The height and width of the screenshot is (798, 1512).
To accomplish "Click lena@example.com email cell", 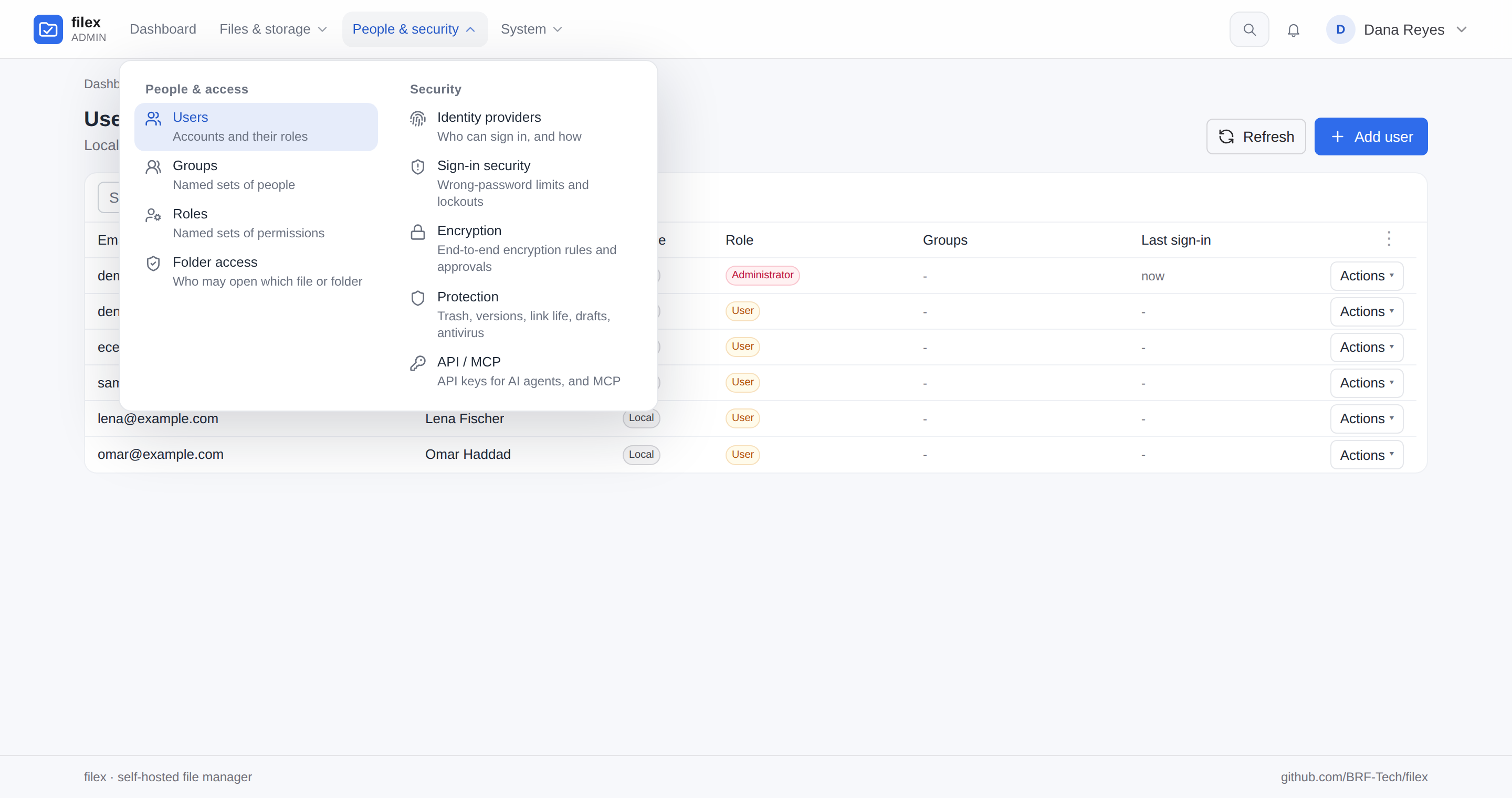I will (x=158, y=418).
